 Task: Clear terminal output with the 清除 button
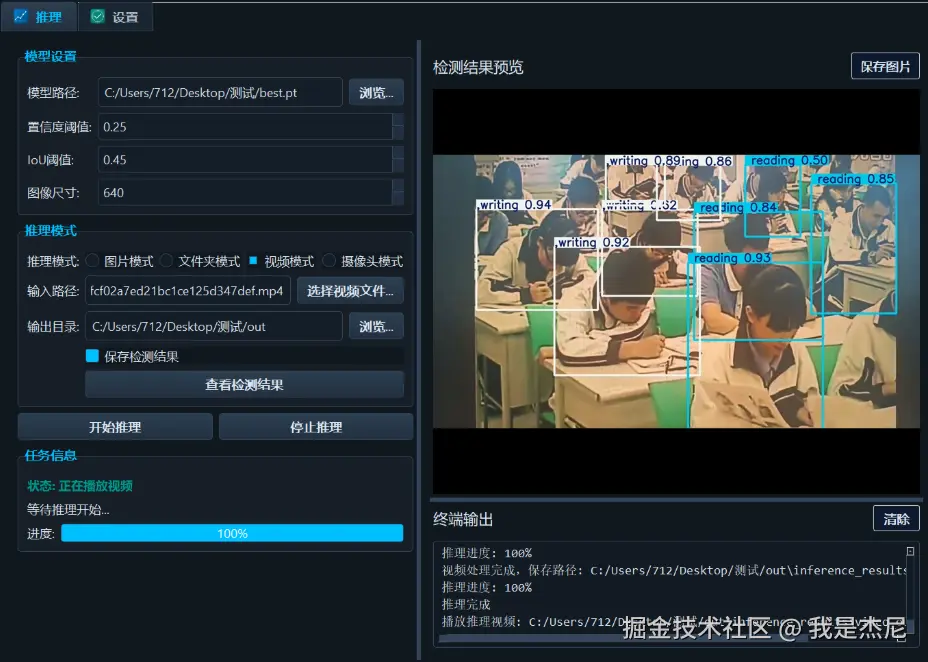[x=896, y=518]
